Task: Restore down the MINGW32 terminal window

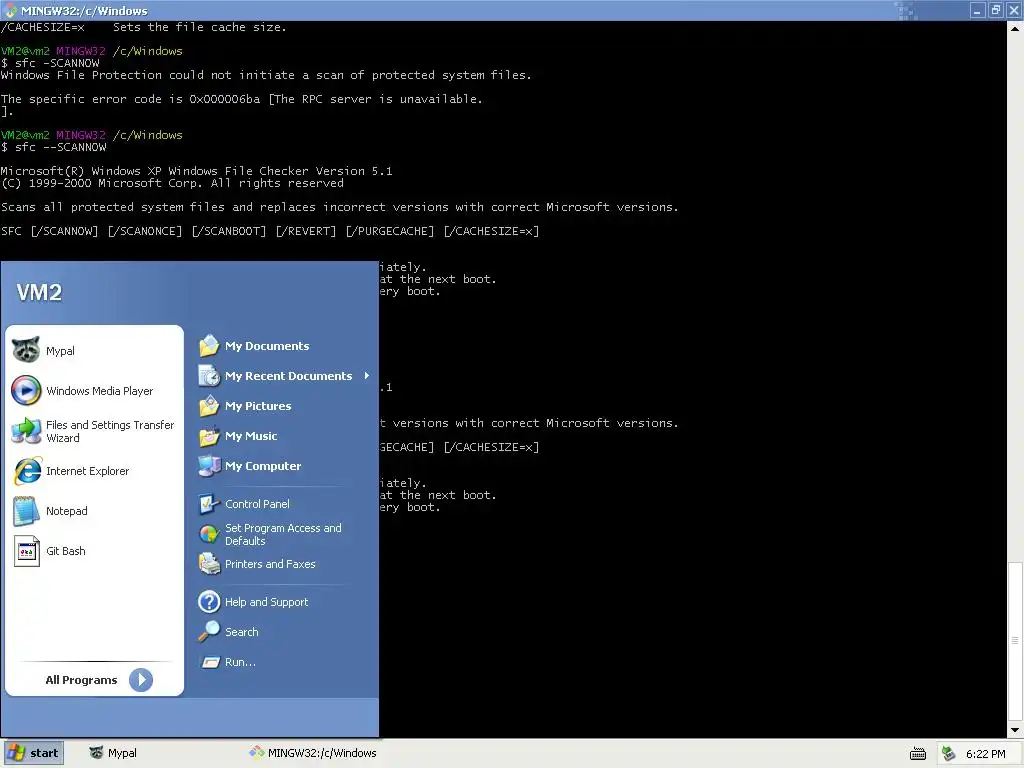Action: coord(996,10)
